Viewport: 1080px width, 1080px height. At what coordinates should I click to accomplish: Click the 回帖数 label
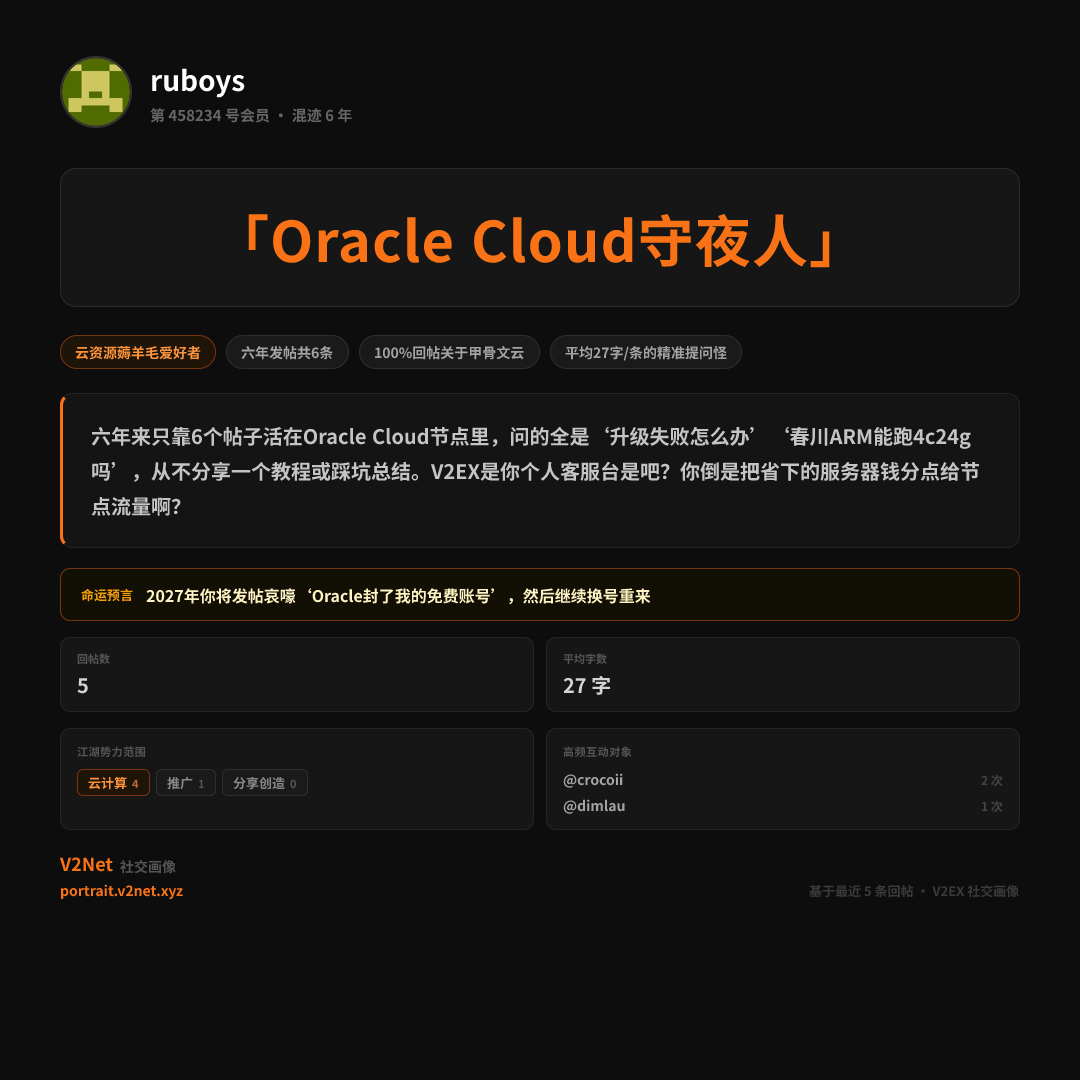pyautogui.click(x=93, y=658)
